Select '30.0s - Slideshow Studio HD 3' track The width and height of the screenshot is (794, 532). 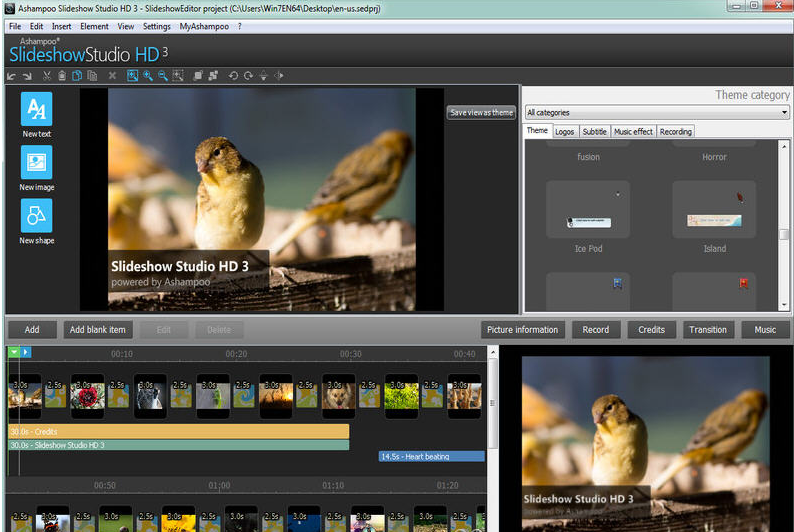(x=179, y=445)
